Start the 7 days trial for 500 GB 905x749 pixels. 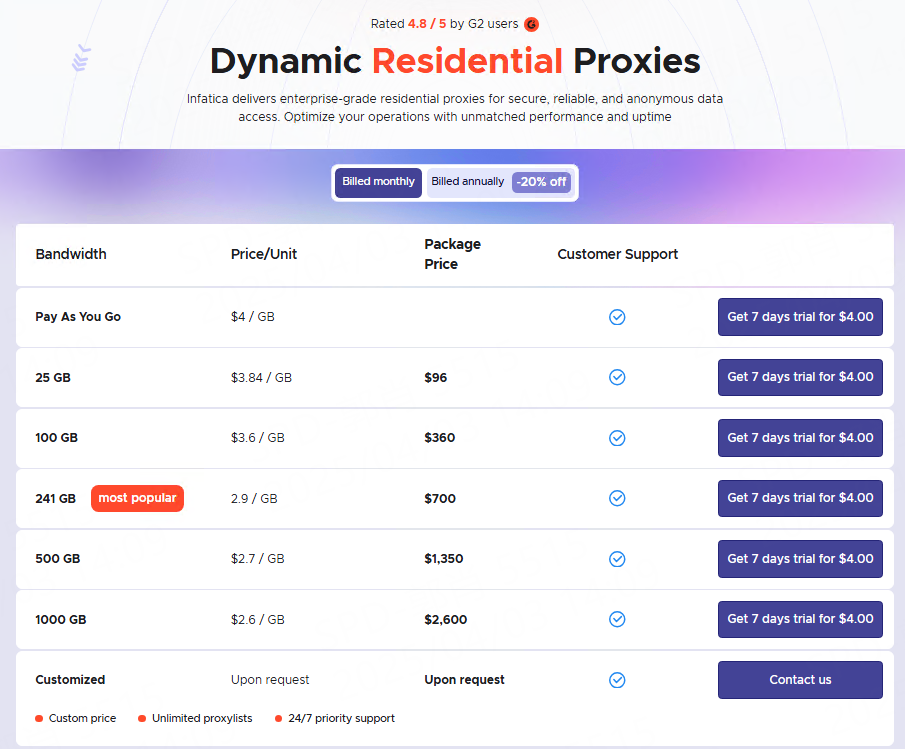[800, 559]
